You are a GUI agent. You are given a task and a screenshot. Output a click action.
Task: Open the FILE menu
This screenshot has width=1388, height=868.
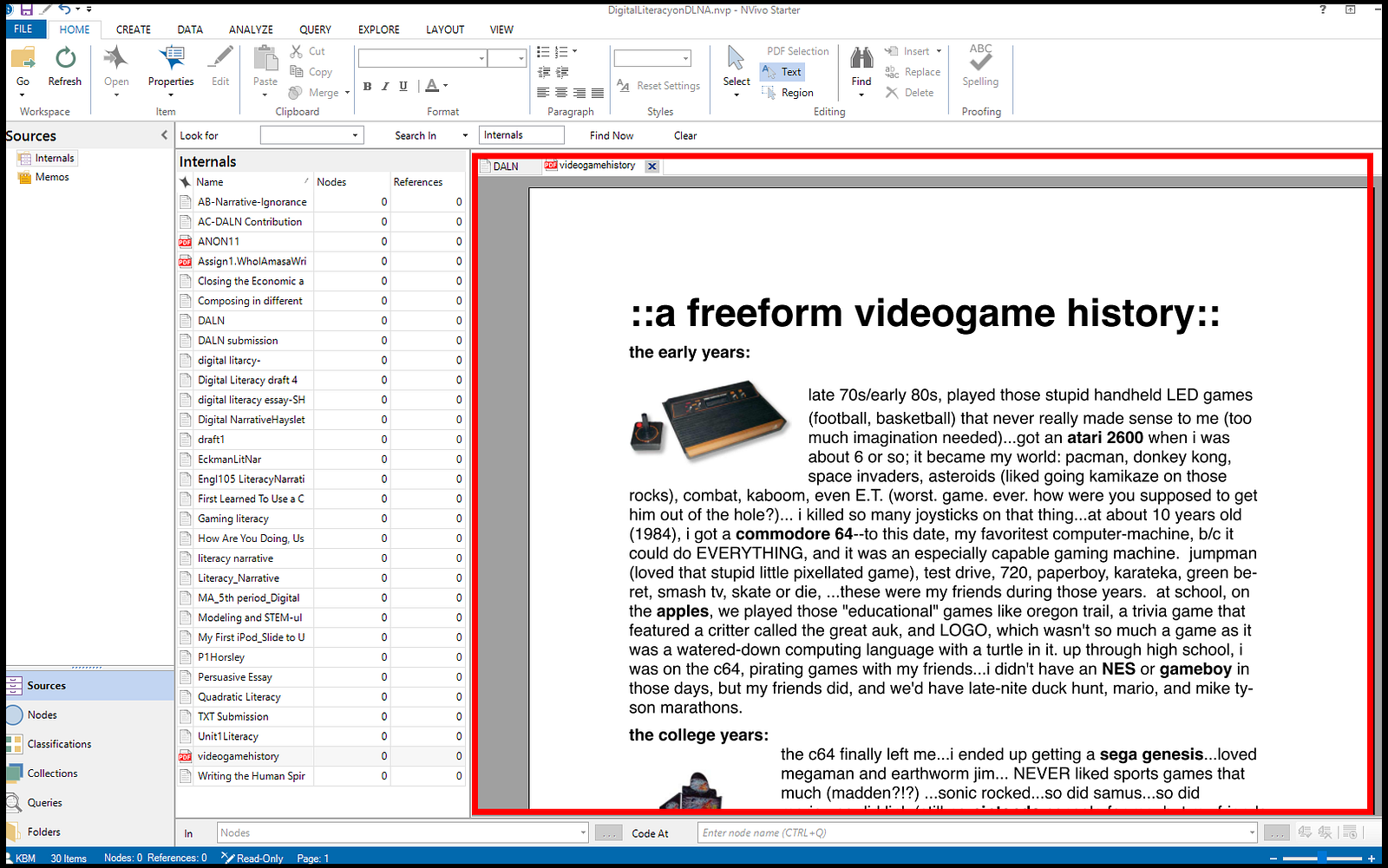coord(23,29)
